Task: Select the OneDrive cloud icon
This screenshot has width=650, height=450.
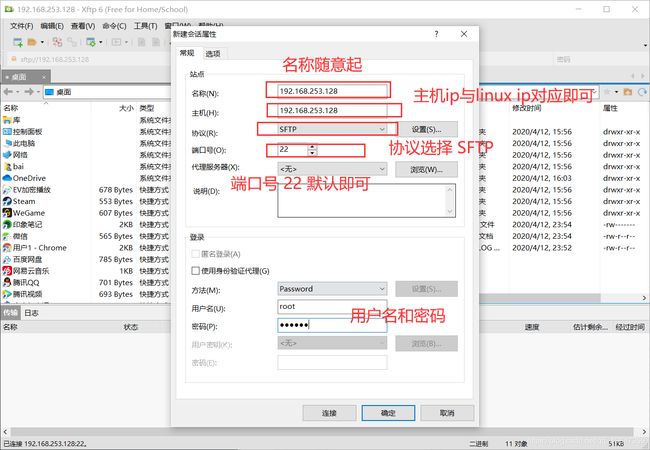Action: click(7, 178)
